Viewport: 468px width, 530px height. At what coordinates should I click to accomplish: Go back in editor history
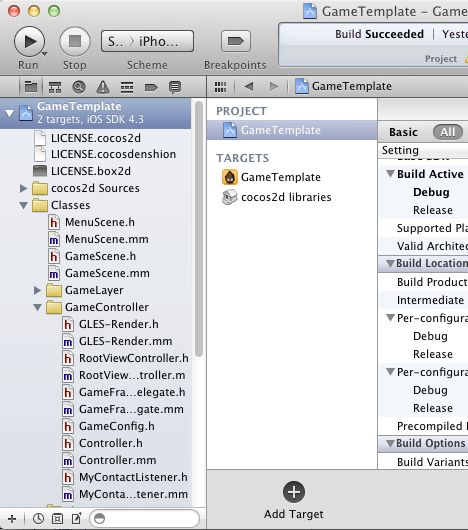click(x=249, y=87)
